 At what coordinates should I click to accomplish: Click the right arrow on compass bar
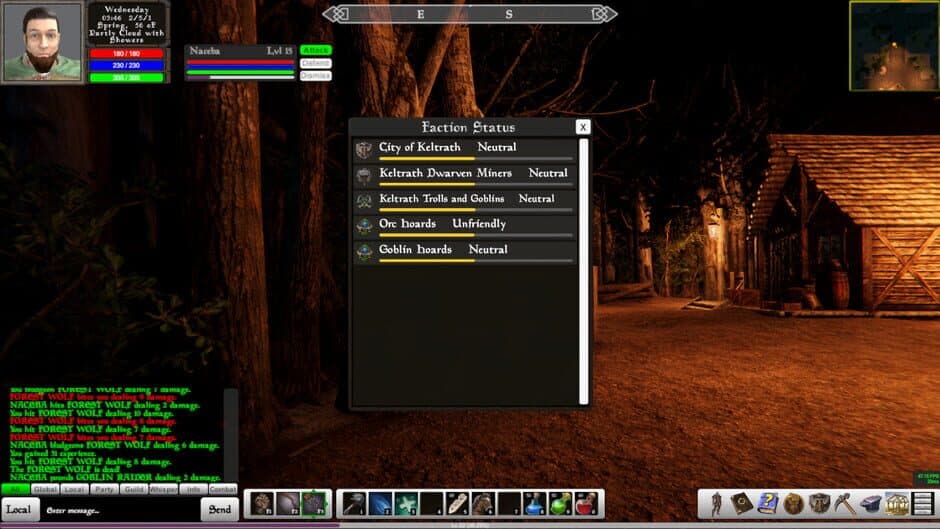[x=604, y=14]
